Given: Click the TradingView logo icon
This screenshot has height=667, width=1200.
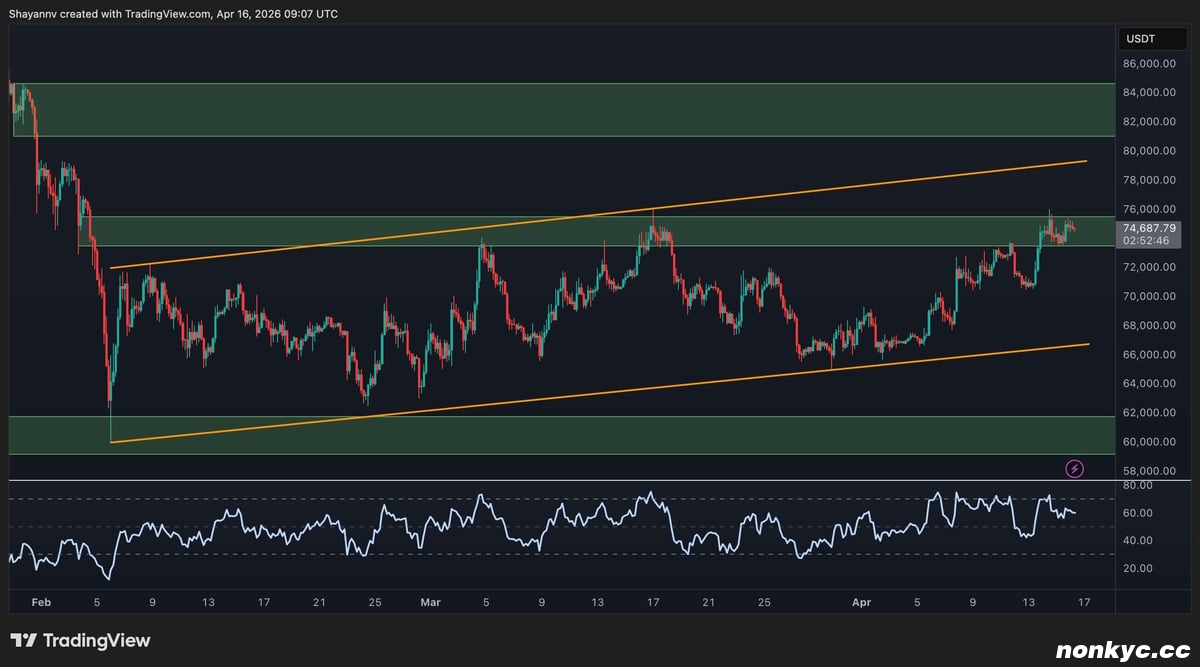Looking at the screenshot, I should 24,641.
